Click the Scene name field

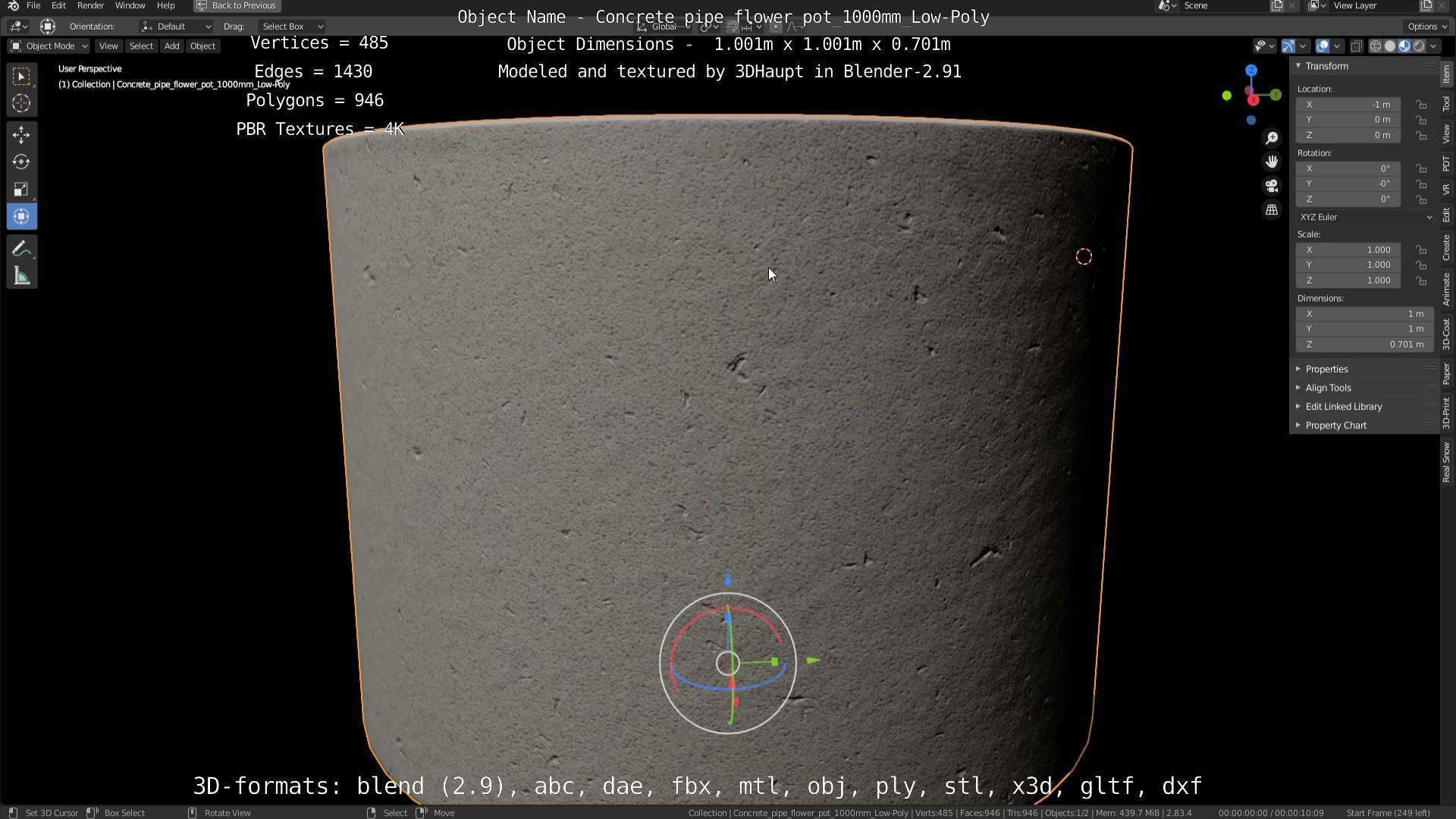[x=1225, y=5]
